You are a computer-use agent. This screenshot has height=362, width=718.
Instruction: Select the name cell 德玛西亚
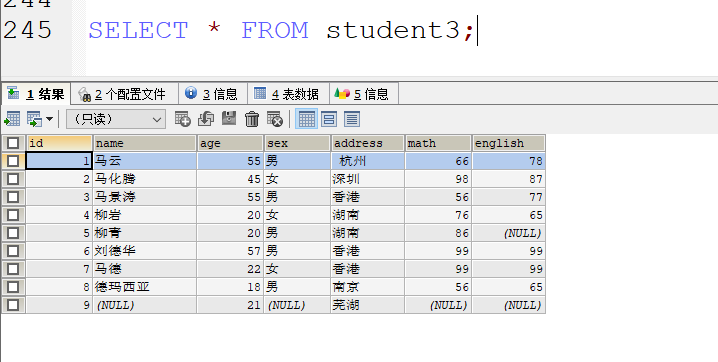(145, 287)
